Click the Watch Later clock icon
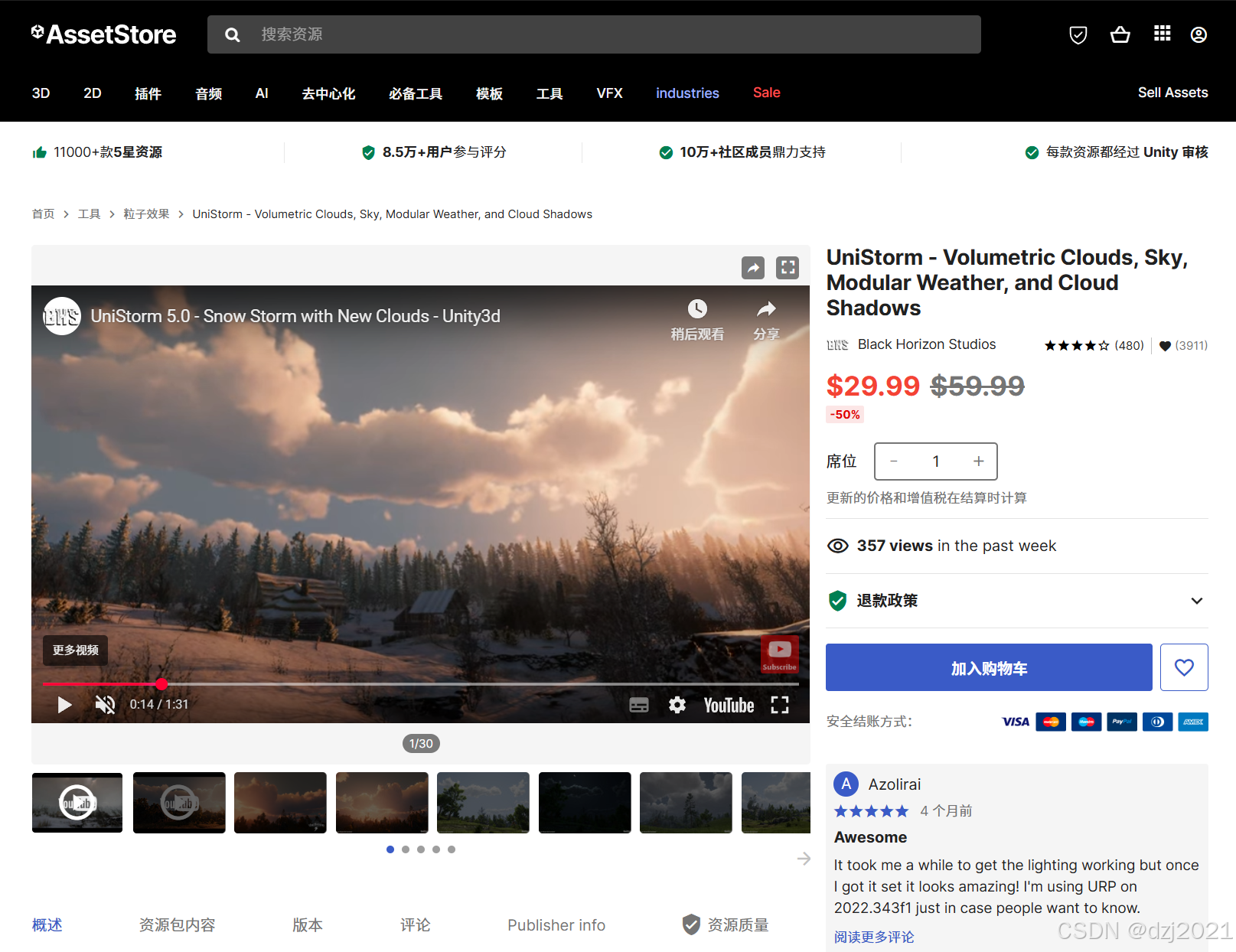The width and height of the screenshot is (1236, 952). (x=697, y=309)
